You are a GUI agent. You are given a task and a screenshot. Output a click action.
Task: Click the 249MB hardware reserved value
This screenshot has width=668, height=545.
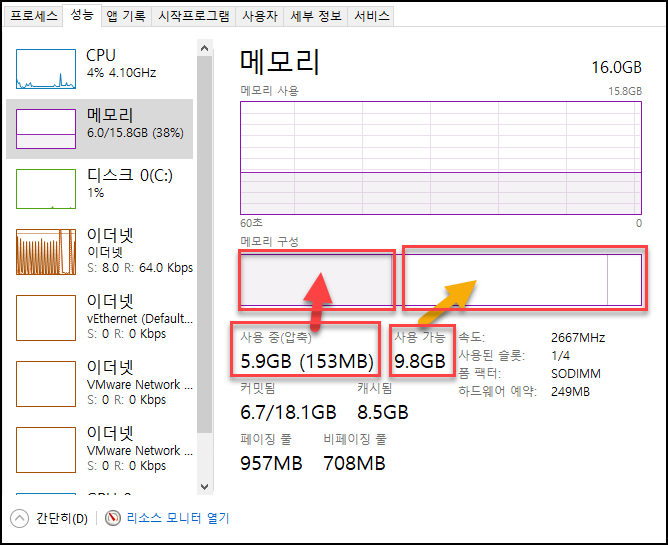(x=570, y=392)
